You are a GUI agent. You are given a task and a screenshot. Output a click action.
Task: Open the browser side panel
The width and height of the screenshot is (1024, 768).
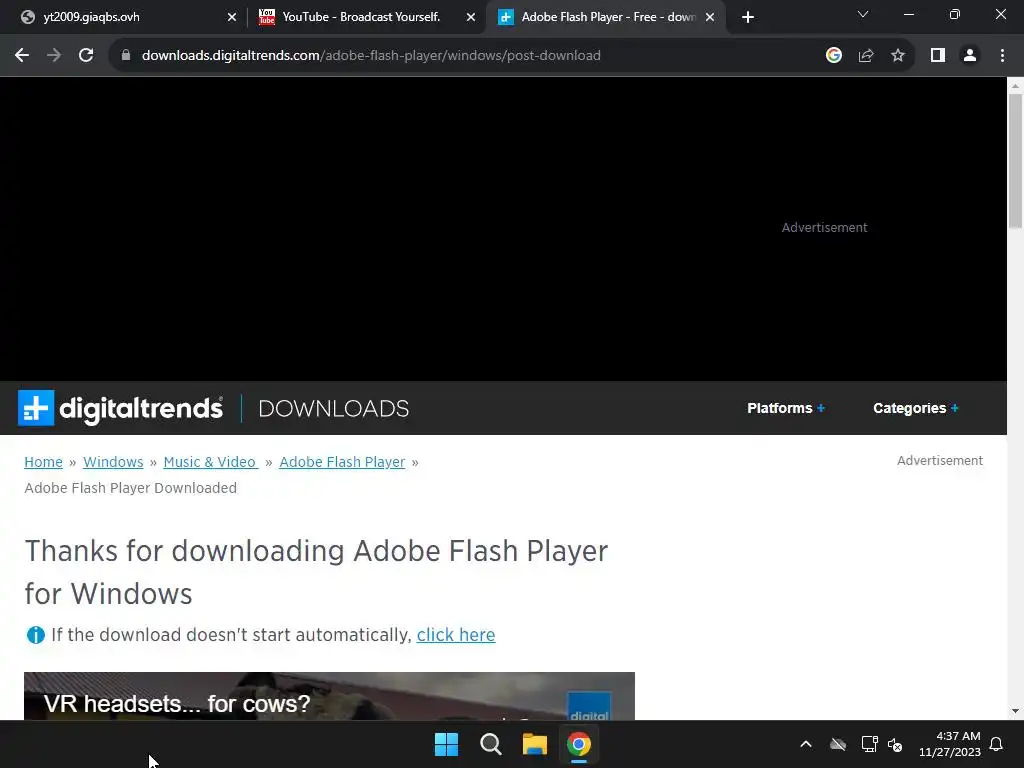click(938, 56)
